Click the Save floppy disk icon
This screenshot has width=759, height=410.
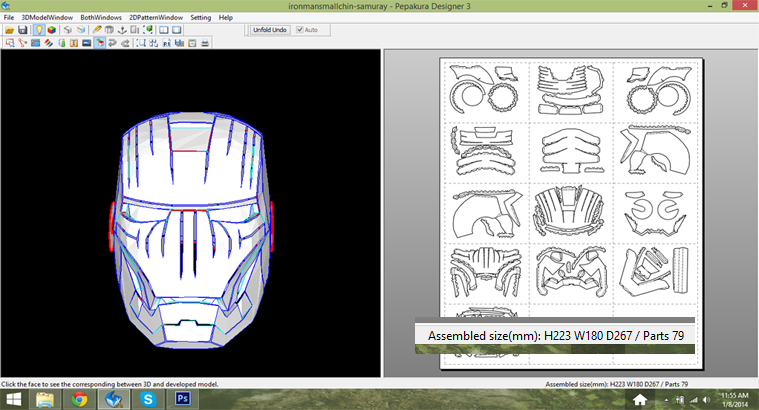pyautogui.click(x=22, y=30)
